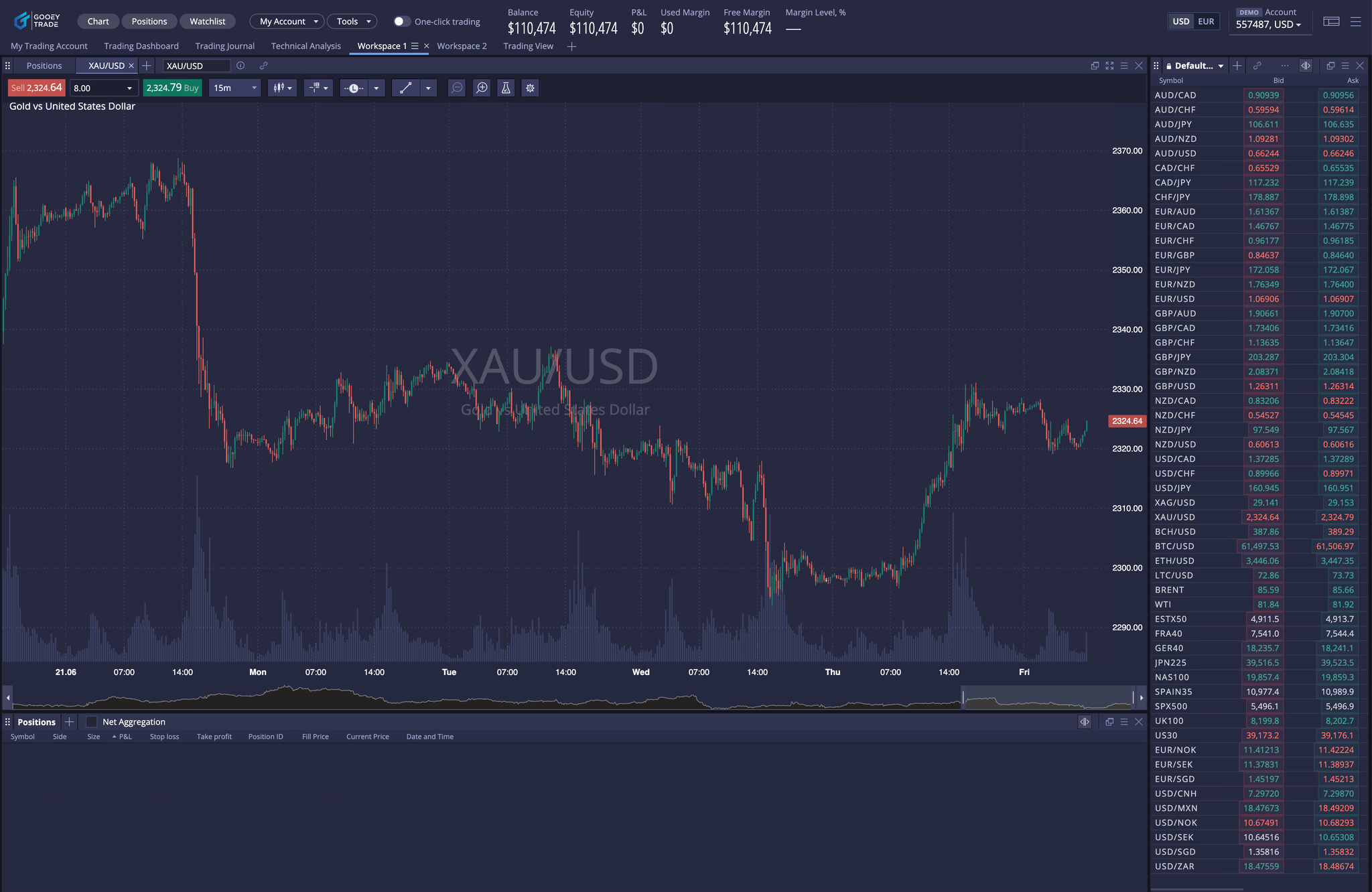Zoom in on the chart with magnifier plus
Viewport: 1372px width, 892px height.
click(x=482, y=88)
